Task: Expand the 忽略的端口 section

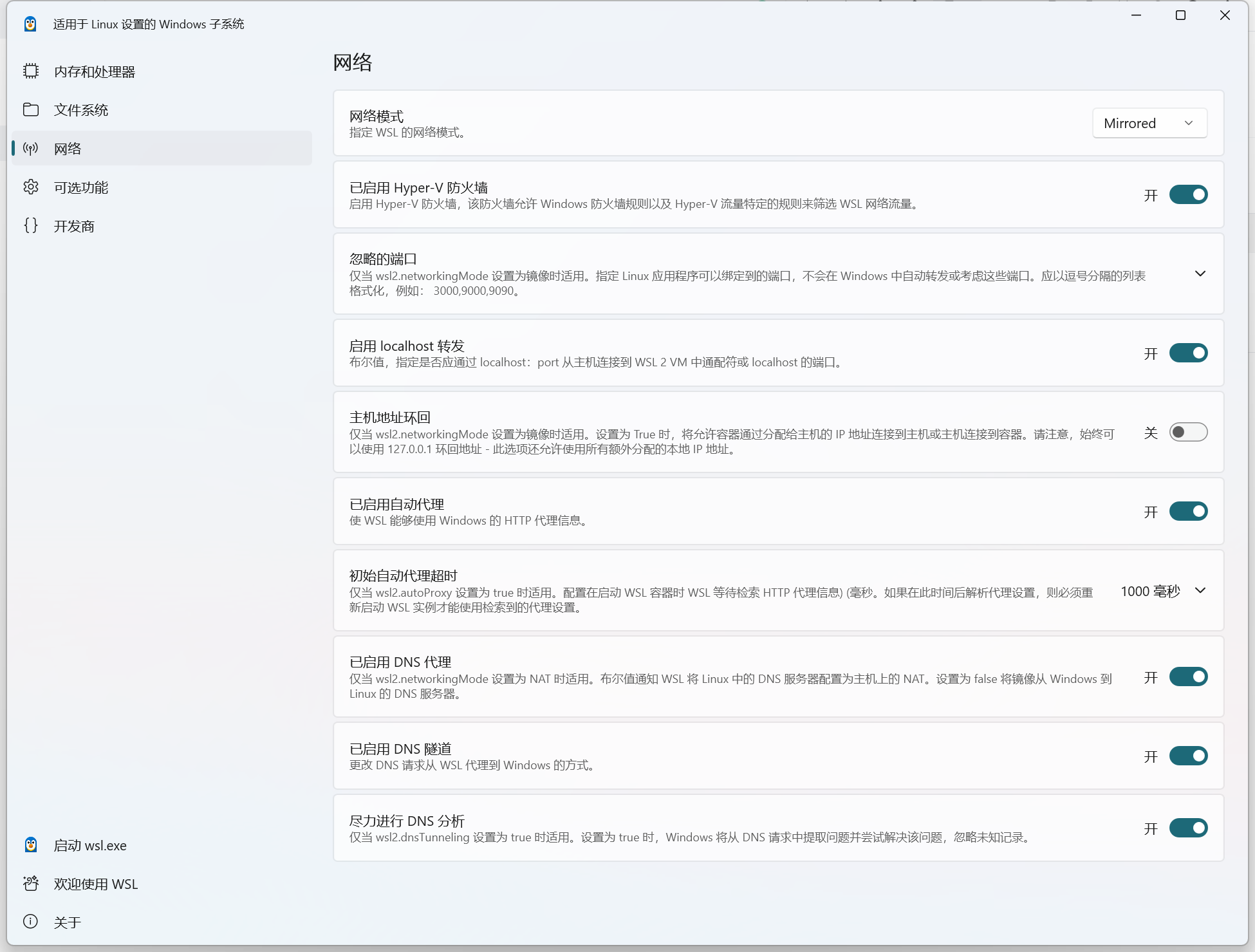Action: (x=1200, y=274)
